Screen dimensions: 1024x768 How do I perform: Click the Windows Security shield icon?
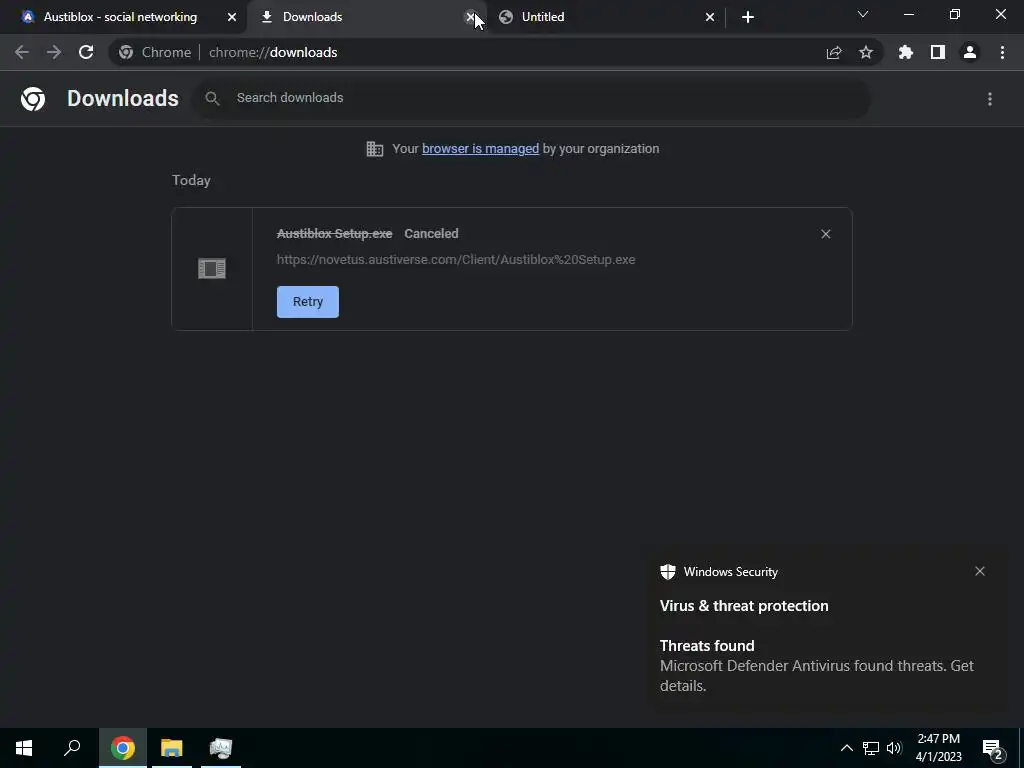[667, 572]
